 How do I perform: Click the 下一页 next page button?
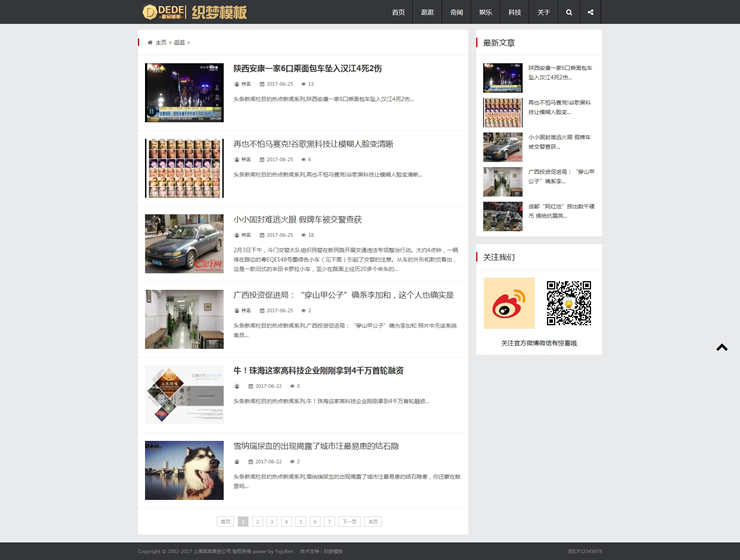pyautogui.click(x=348, y=522)
